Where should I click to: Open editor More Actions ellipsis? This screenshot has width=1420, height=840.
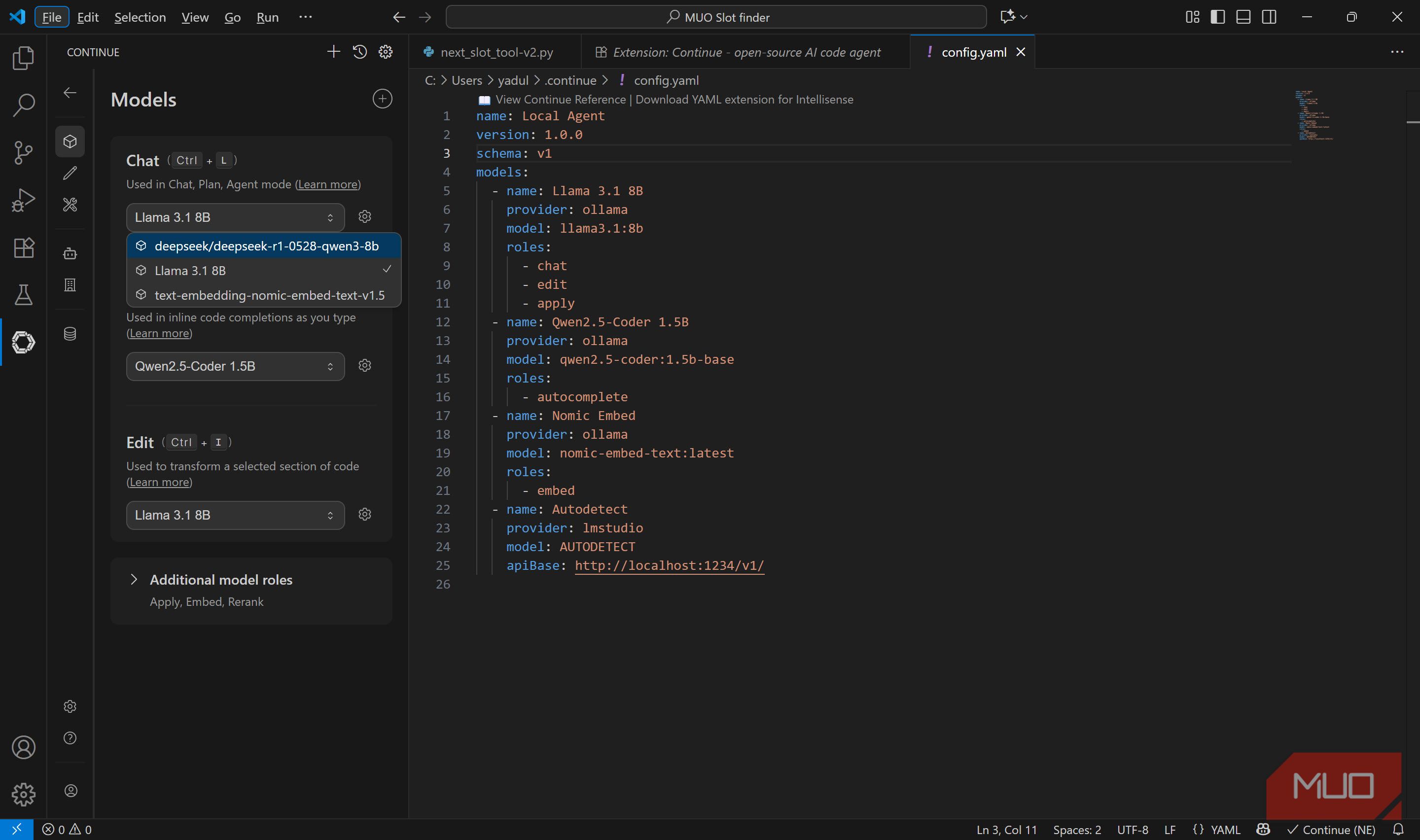pyautogui.click(x=1397, y=52)
